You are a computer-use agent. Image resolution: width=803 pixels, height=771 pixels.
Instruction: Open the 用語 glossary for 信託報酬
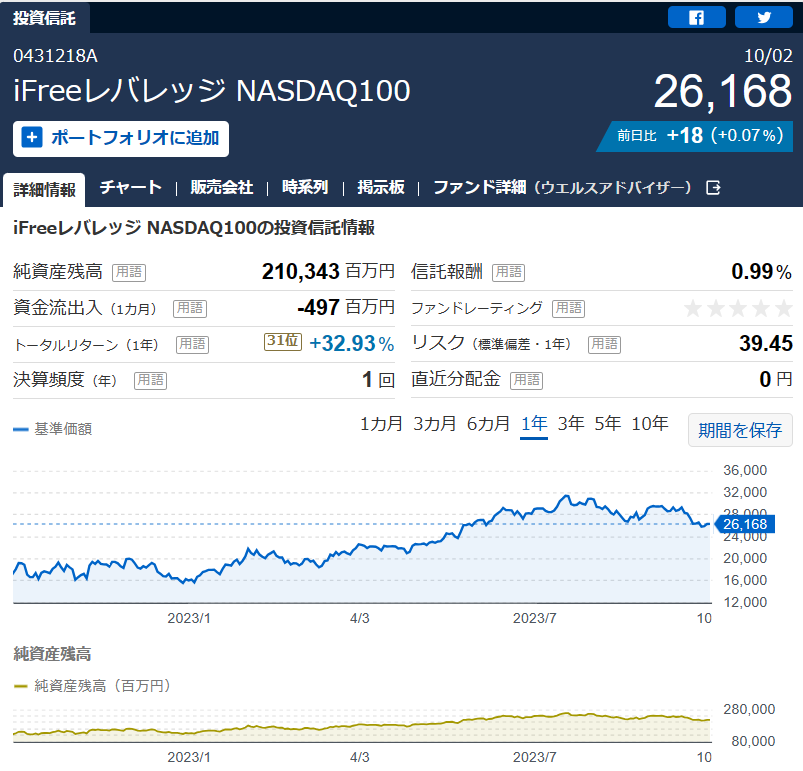509,272
